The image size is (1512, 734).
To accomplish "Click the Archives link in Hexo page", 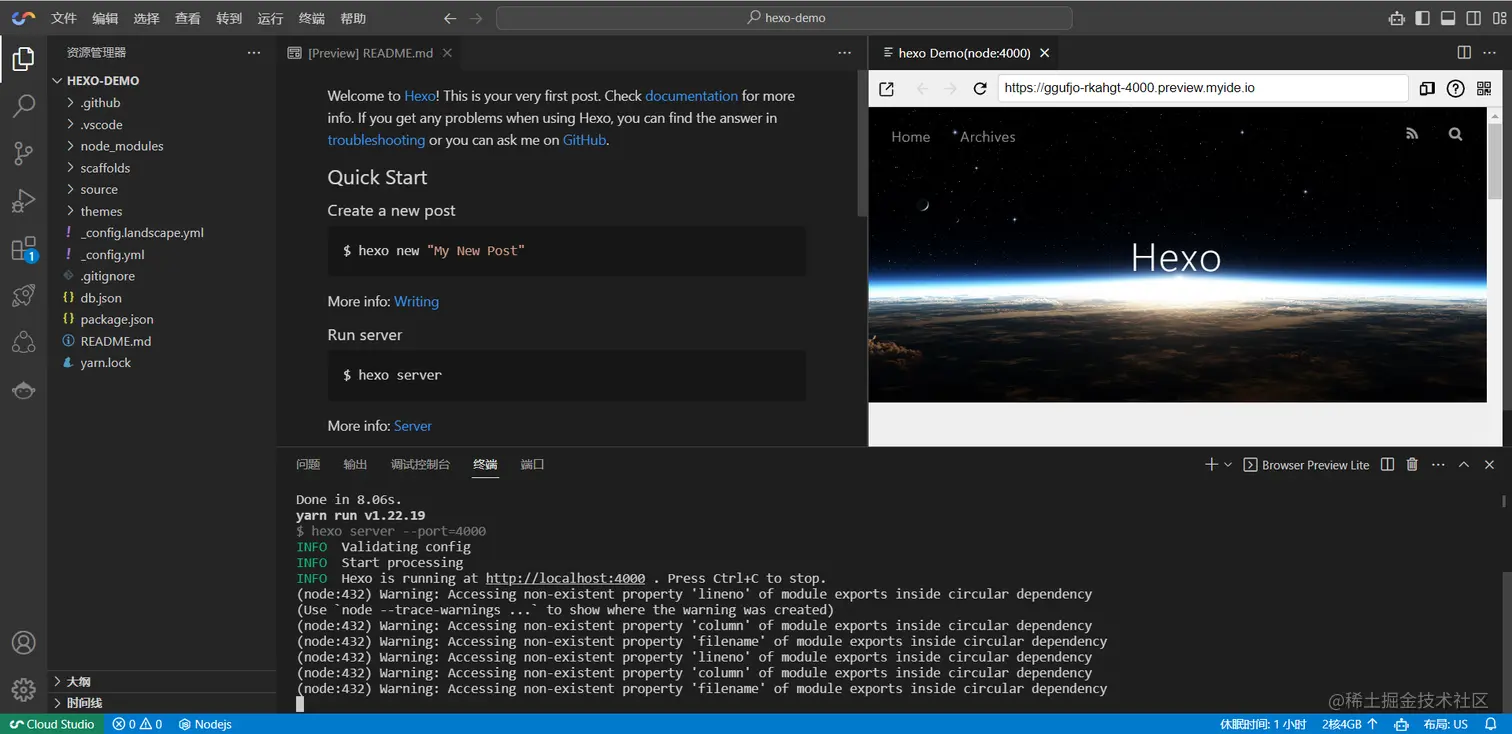I will [x=987, y=137].
